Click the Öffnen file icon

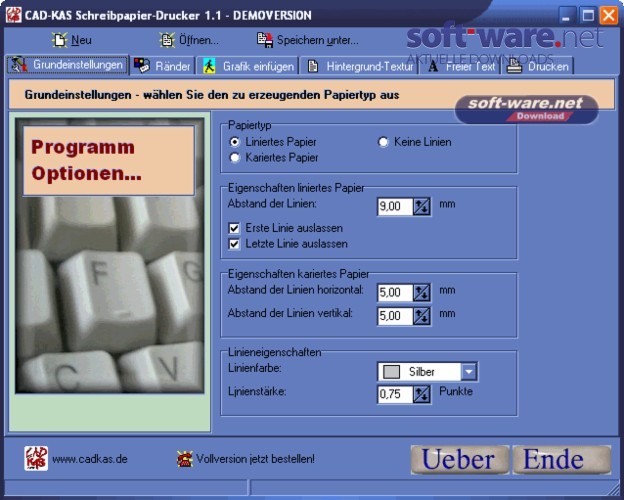167,40
